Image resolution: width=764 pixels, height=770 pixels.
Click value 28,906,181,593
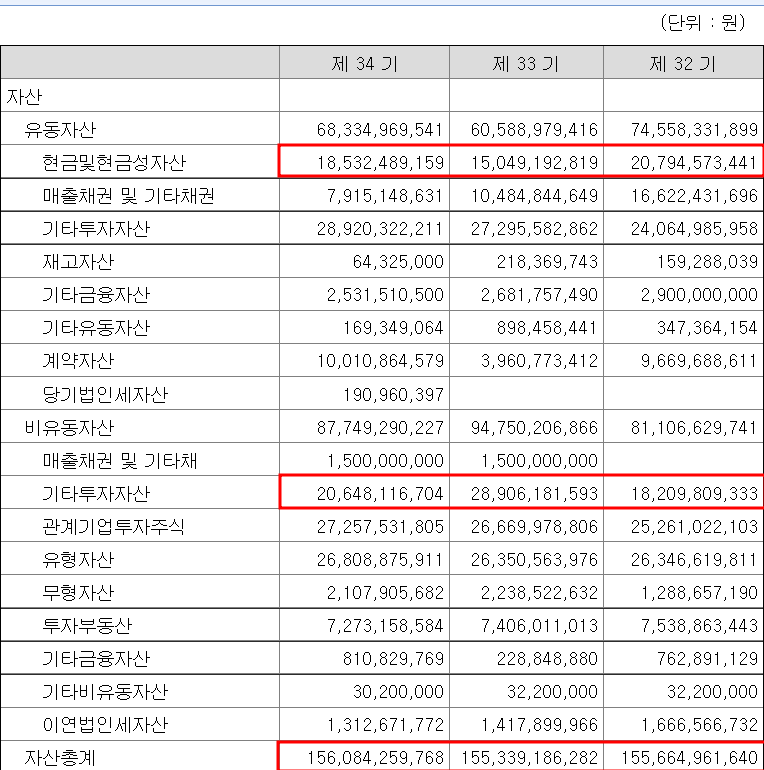(x=534, y=494)
